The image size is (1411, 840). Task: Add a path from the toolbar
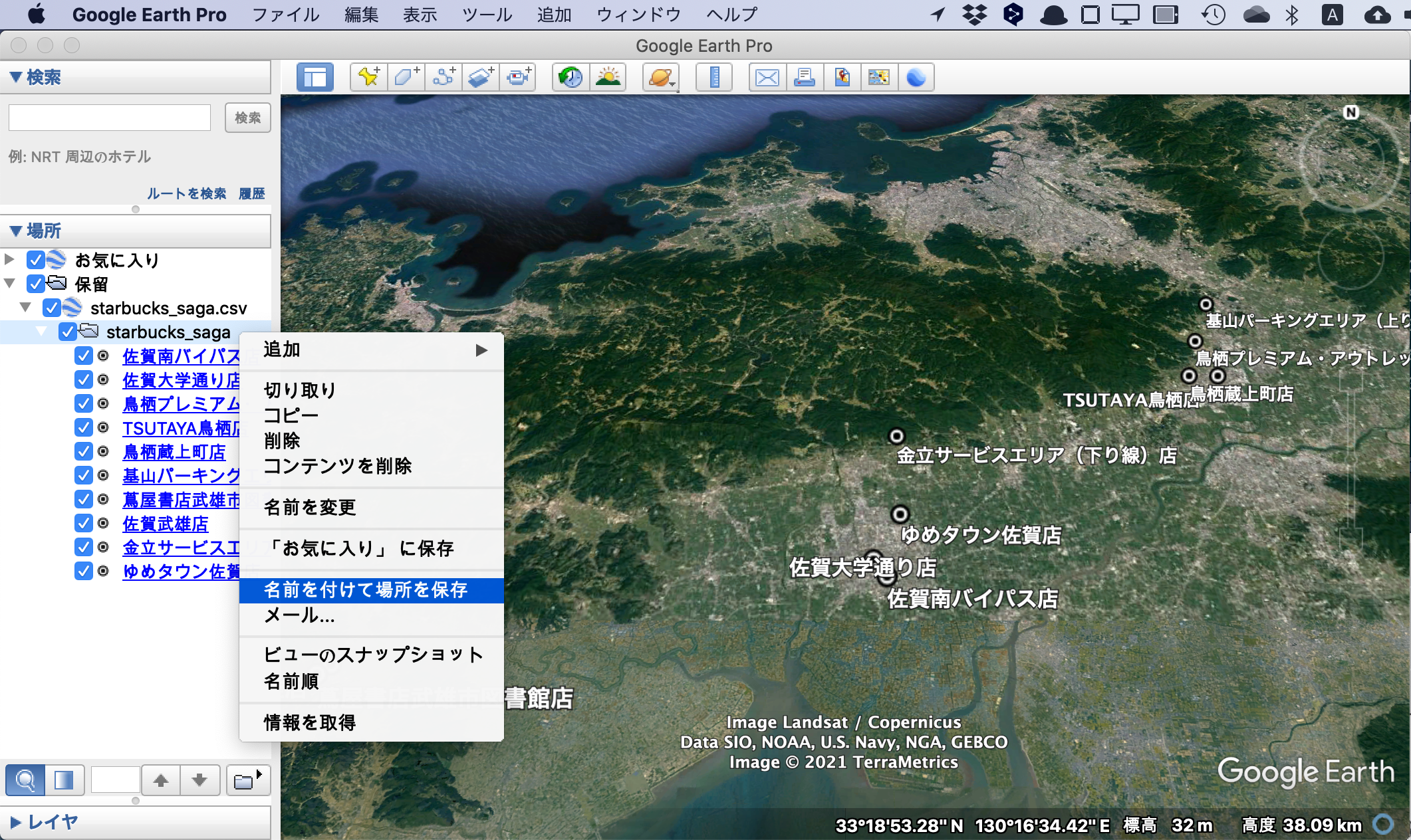(444, 78)
